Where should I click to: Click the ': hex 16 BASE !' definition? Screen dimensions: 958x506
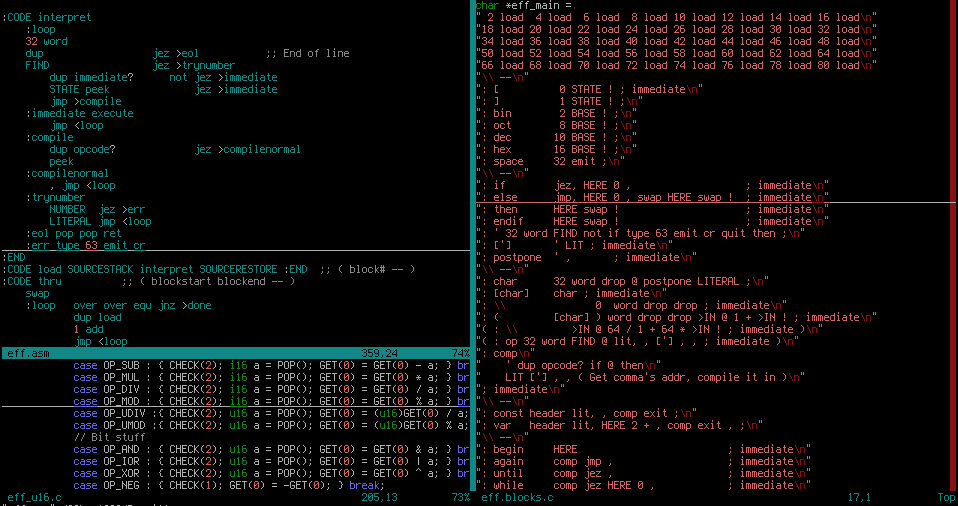(557, 149)
